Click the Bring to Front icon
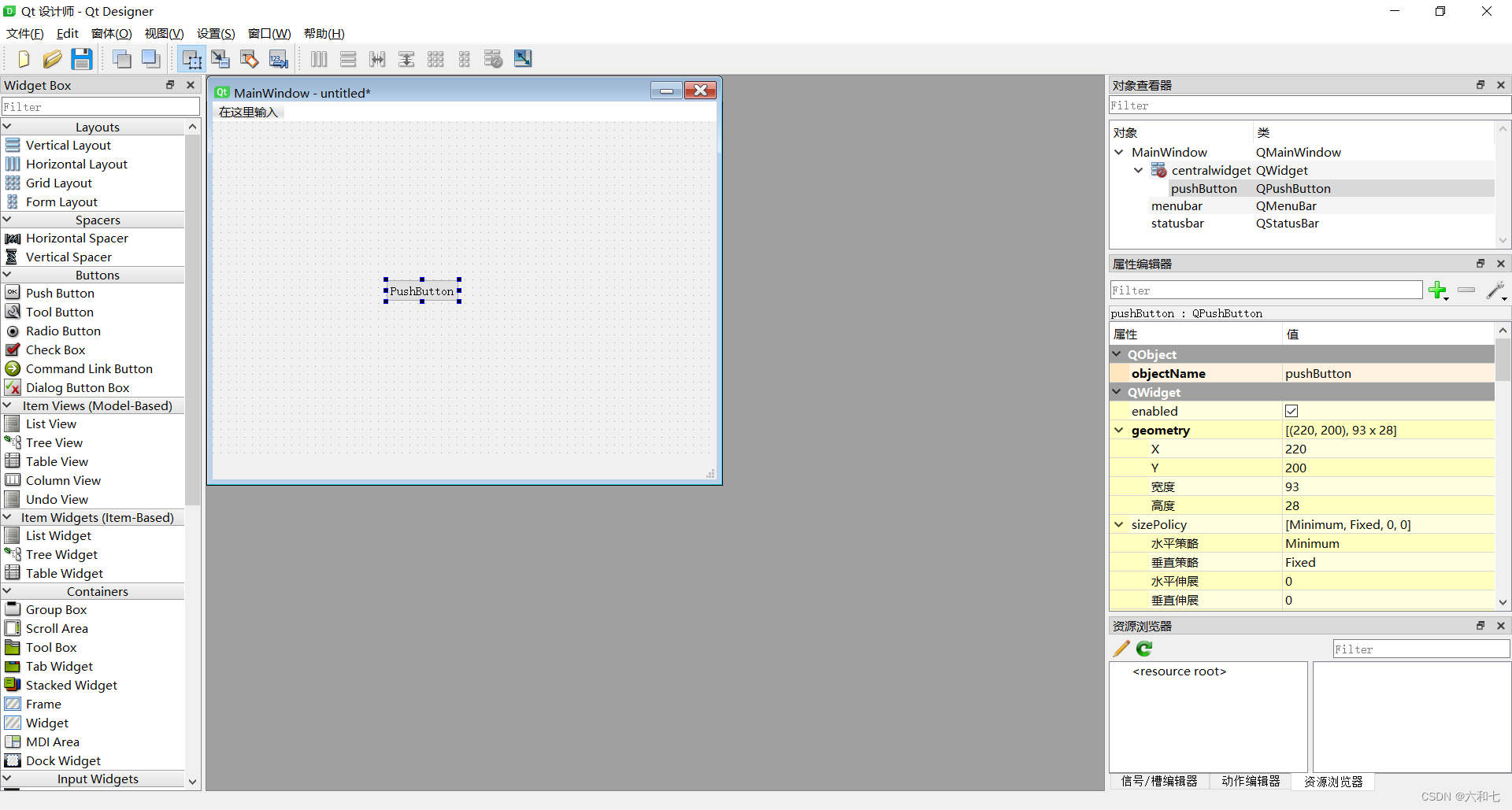The image size is (1512, 810). [151, 59]
